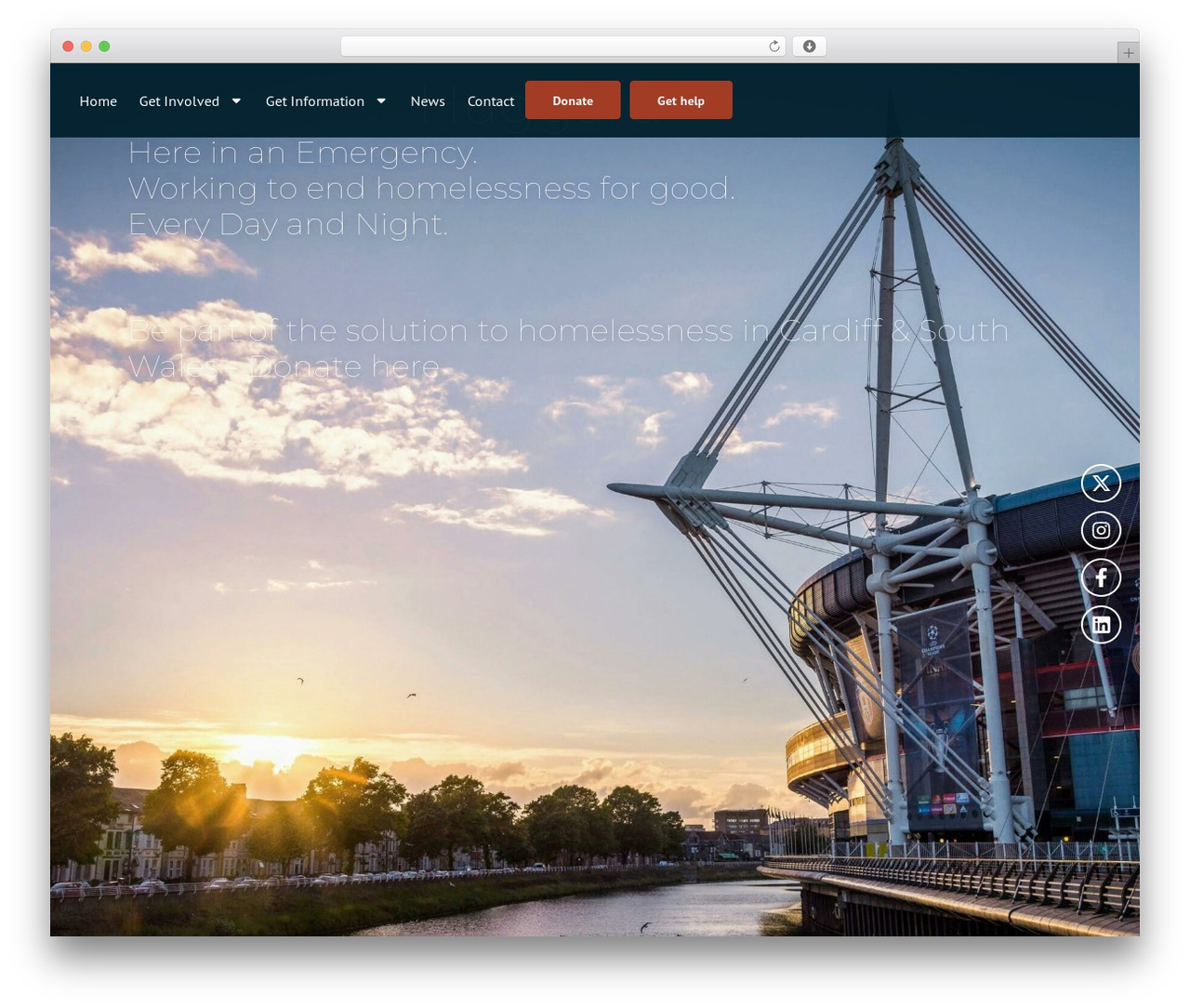The height and width of the screenshot is (1008, 1190).
Task: Close the browser window with red button
Action: 68,46
